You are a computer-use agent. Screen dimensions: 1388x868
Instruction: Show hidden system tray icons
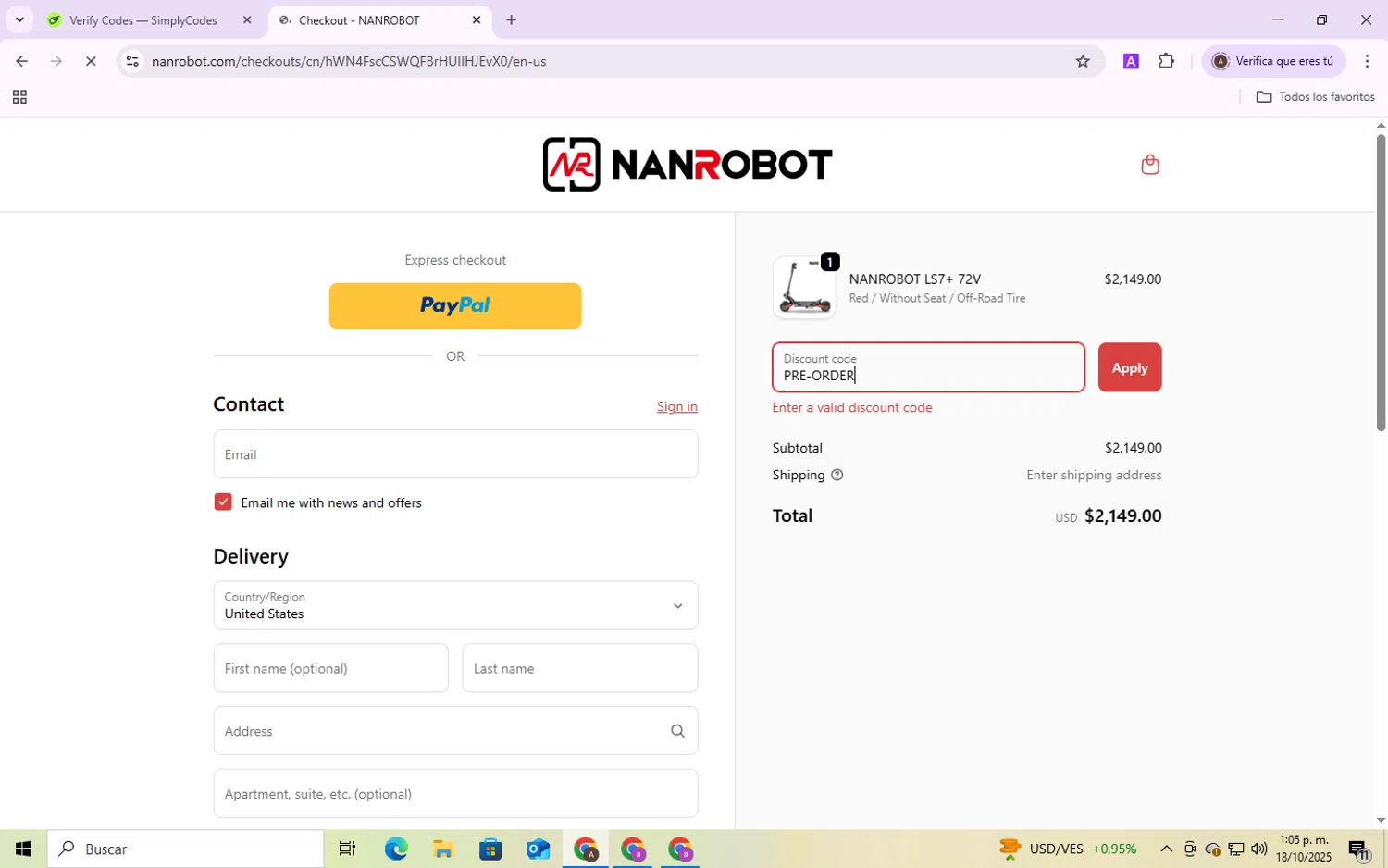(x=1166, y=849)
